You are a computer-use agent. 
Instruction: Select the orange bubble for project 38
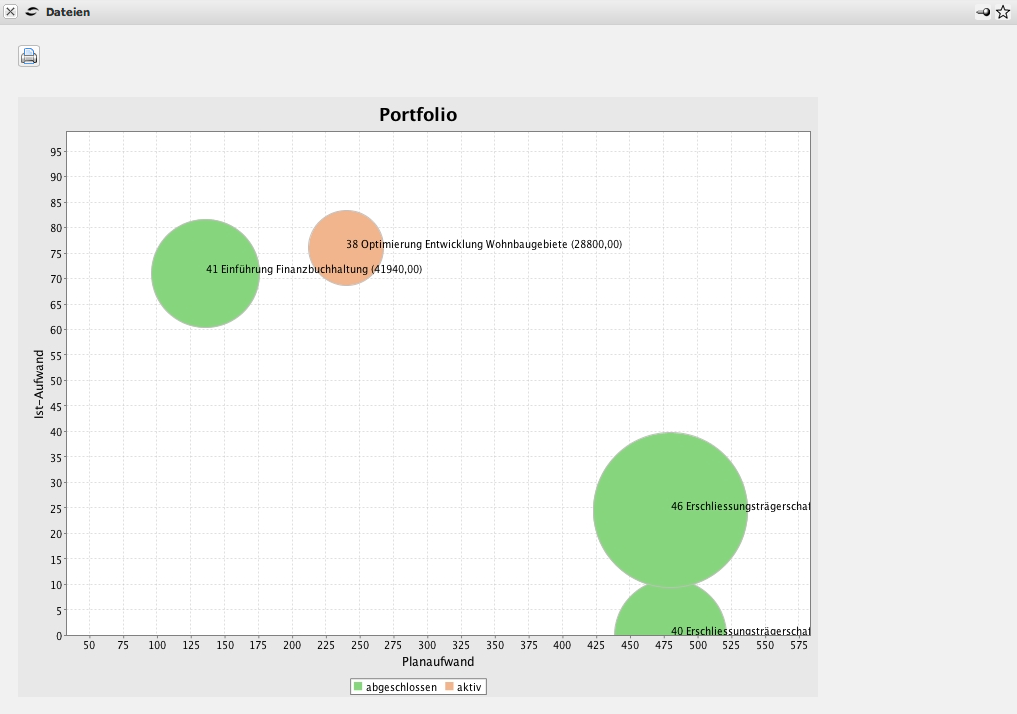point(330,250)
